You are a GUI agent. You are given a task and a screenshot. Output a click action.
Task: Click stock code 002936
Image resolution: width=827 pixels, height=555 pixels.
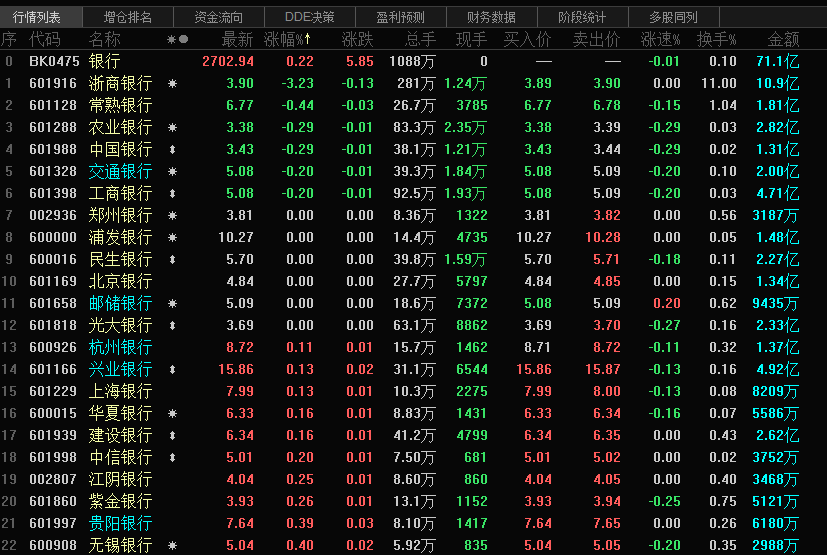pyautogui.click(x=53, y=215)
